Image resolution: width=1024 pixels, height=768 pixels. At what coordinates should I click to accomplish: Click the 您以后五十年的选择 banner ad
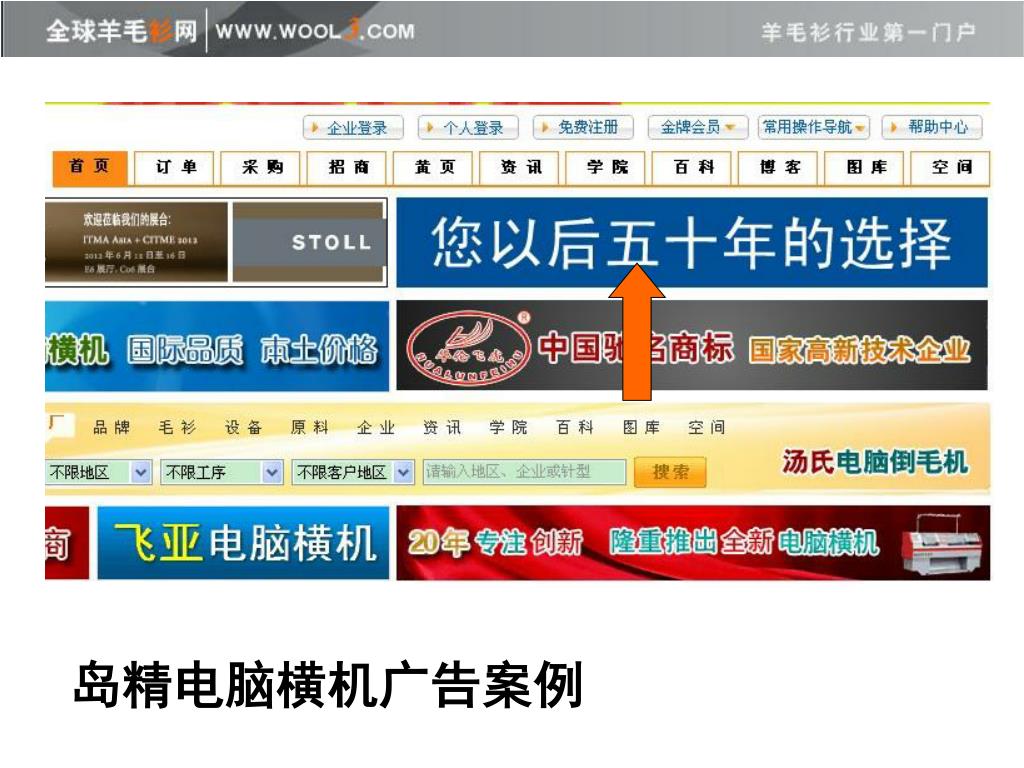[692, 242]
